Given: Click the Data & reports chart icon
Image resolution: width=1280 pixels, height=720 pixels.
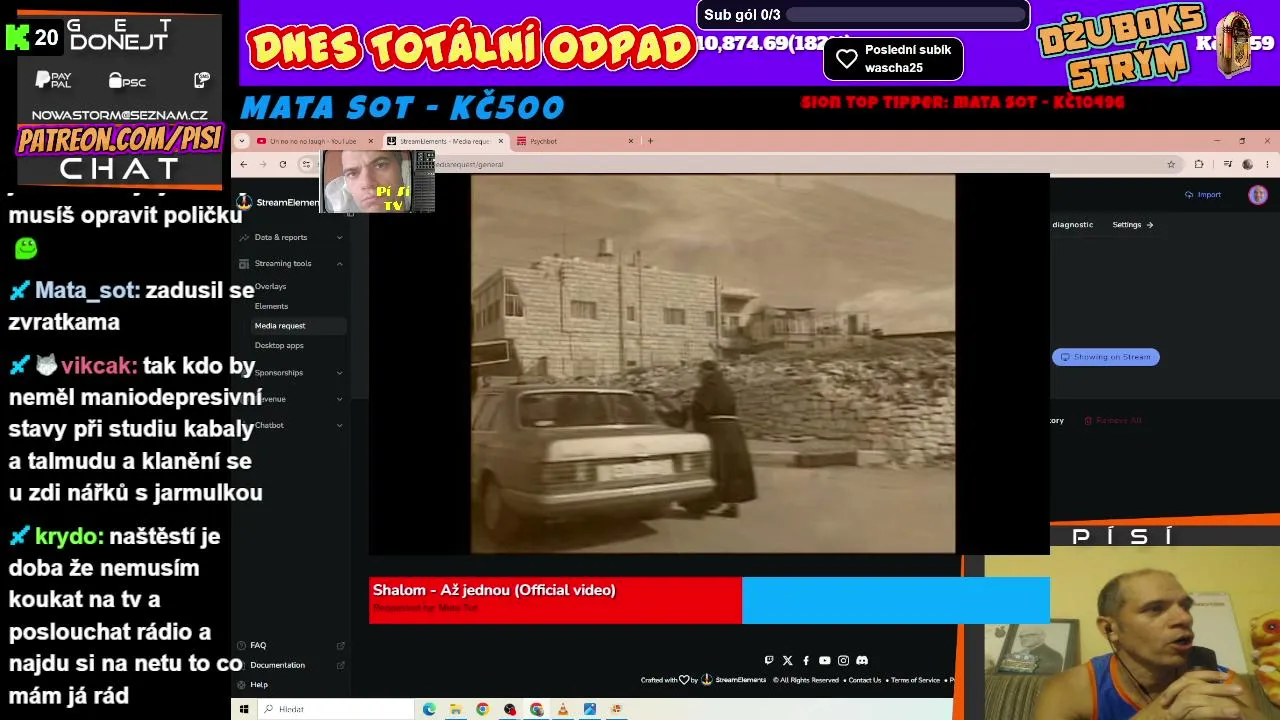Looking at the screenshot, I should pos(244,237).
